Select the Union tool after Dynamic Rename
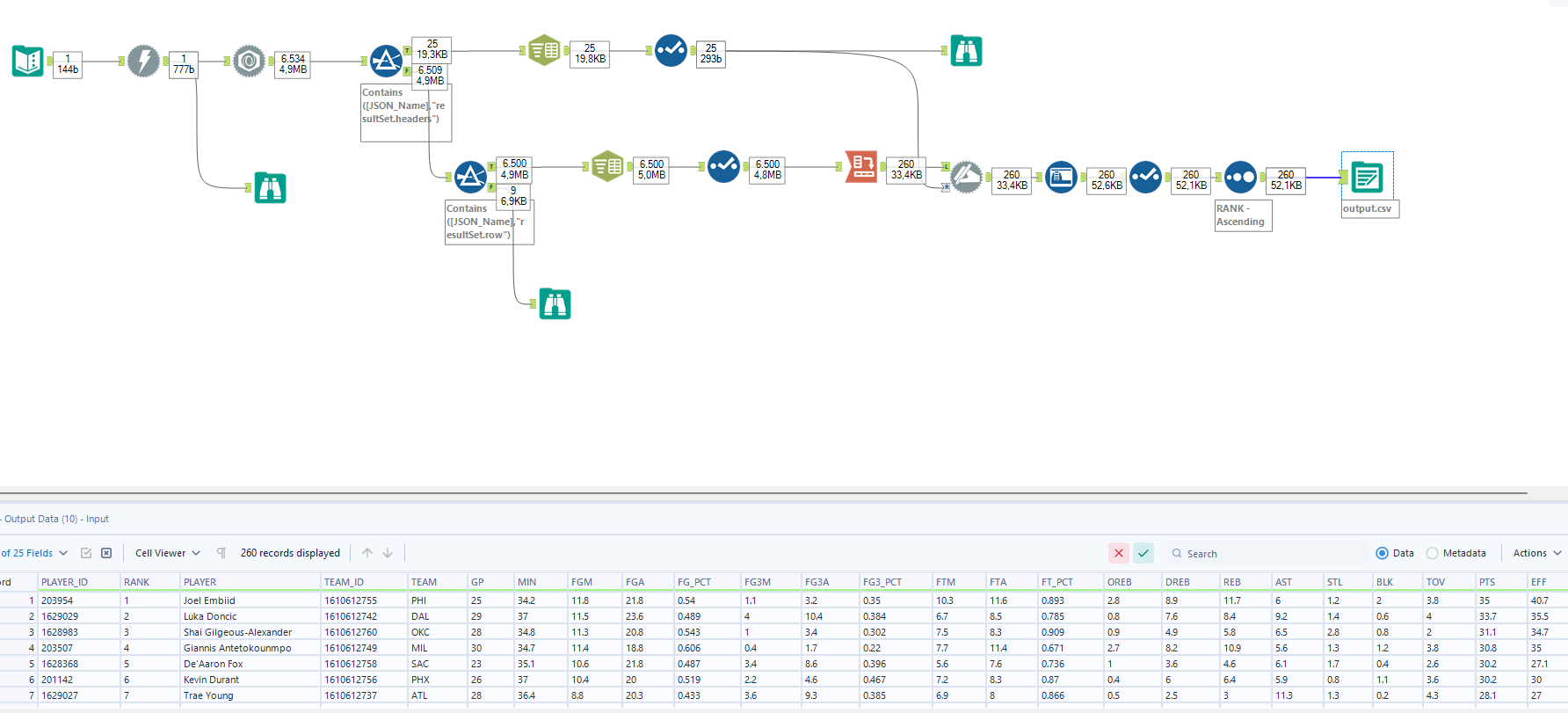1568x713 pixels. [x=966, y=177]
